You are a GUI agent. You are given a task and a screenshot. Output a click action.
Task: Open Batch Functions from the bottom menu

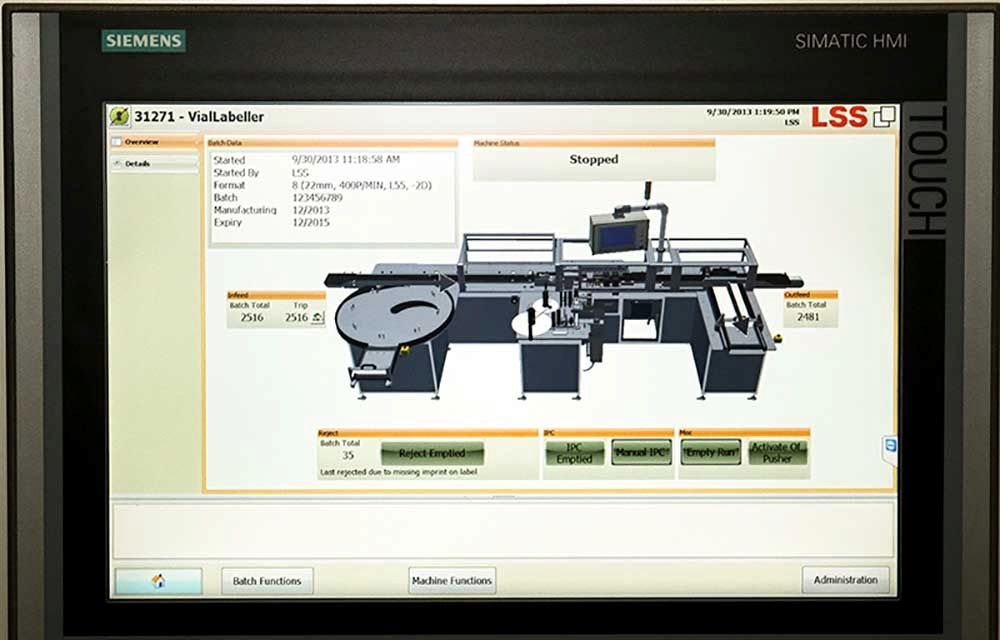coord(266,580)
